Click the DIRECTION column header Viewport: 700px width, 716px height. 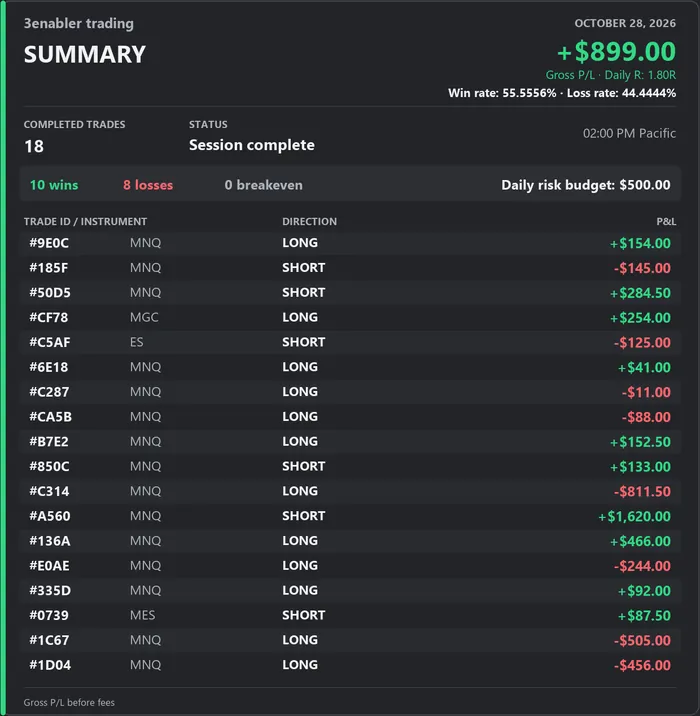pos(309,221)
